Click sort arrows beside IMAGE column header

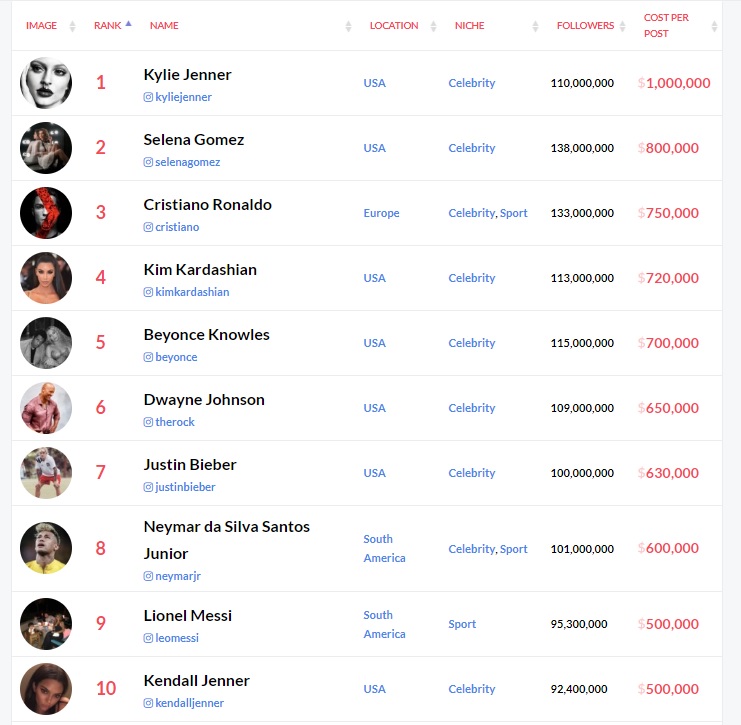(72, 26)
